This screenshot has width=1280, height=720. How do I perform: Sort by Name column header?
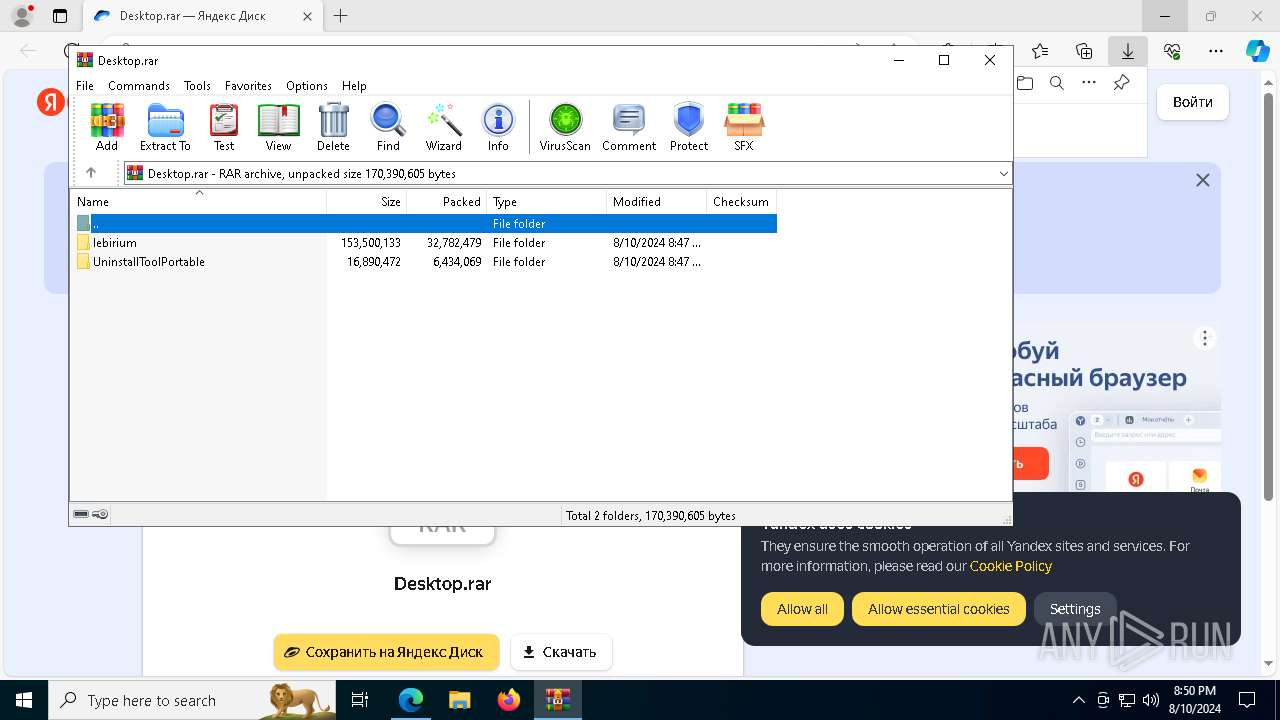pos(198,202)
